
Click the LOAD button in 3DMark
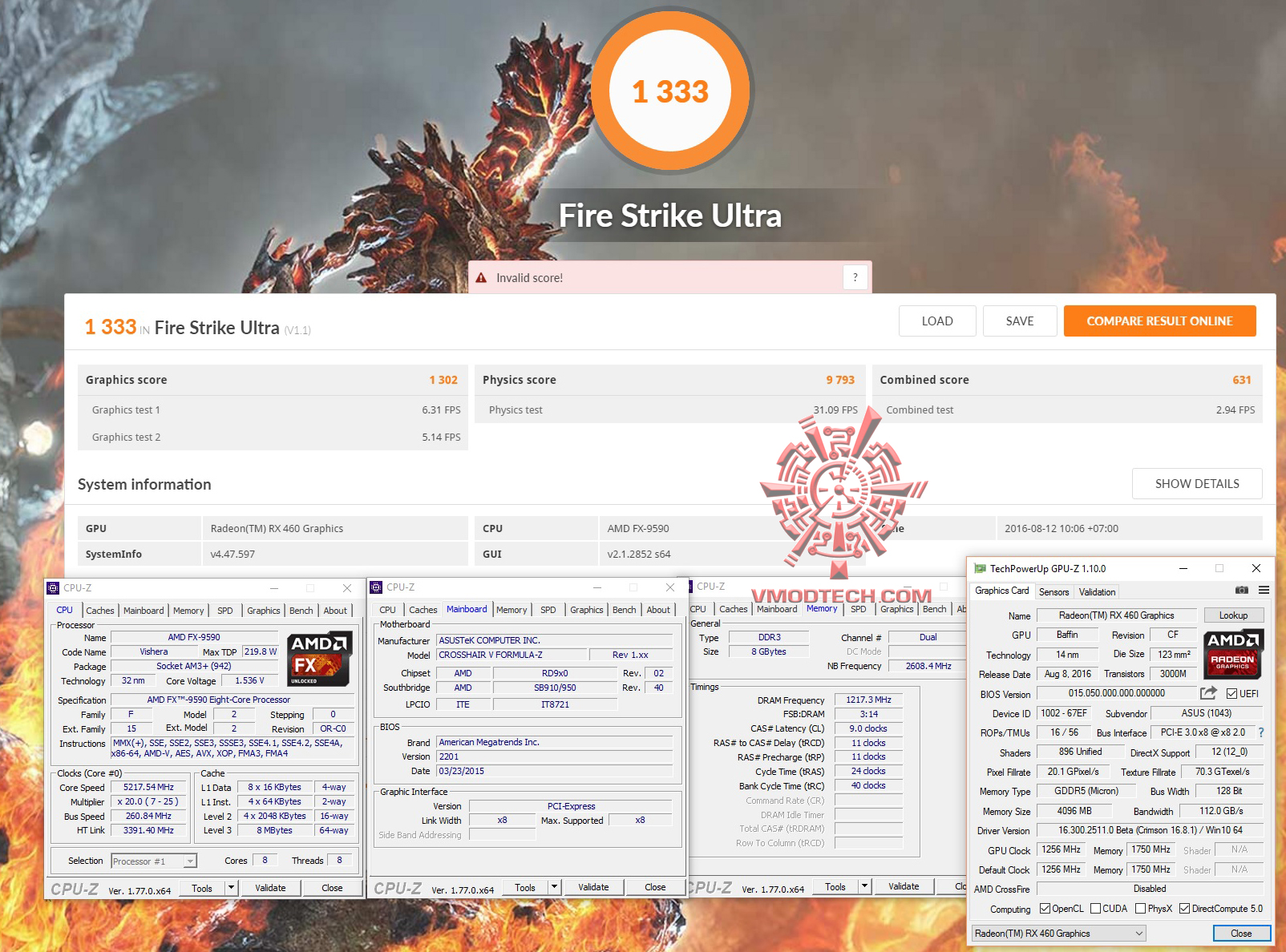(x=937, y=321)
